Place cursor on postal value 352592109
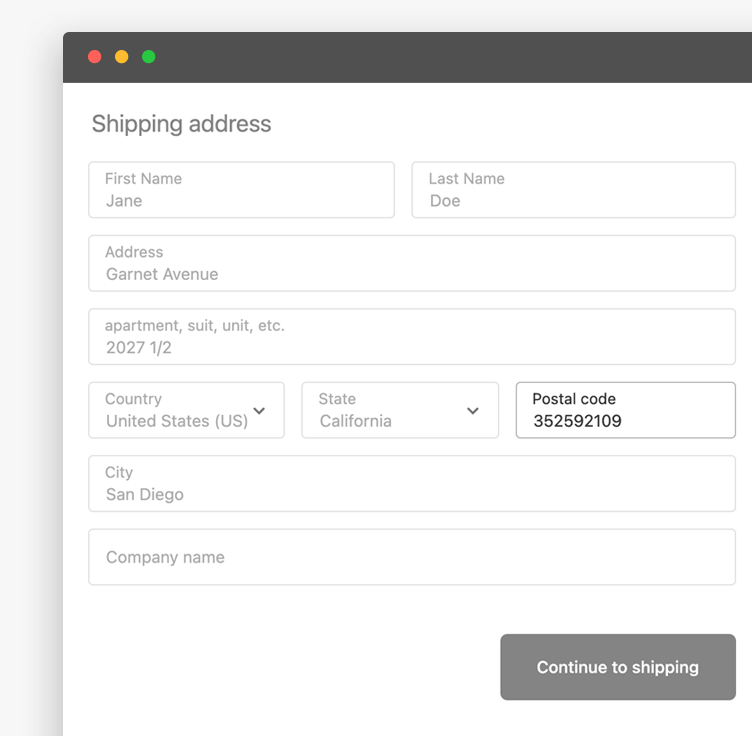The image size is (752, 736). click(577, 421)
